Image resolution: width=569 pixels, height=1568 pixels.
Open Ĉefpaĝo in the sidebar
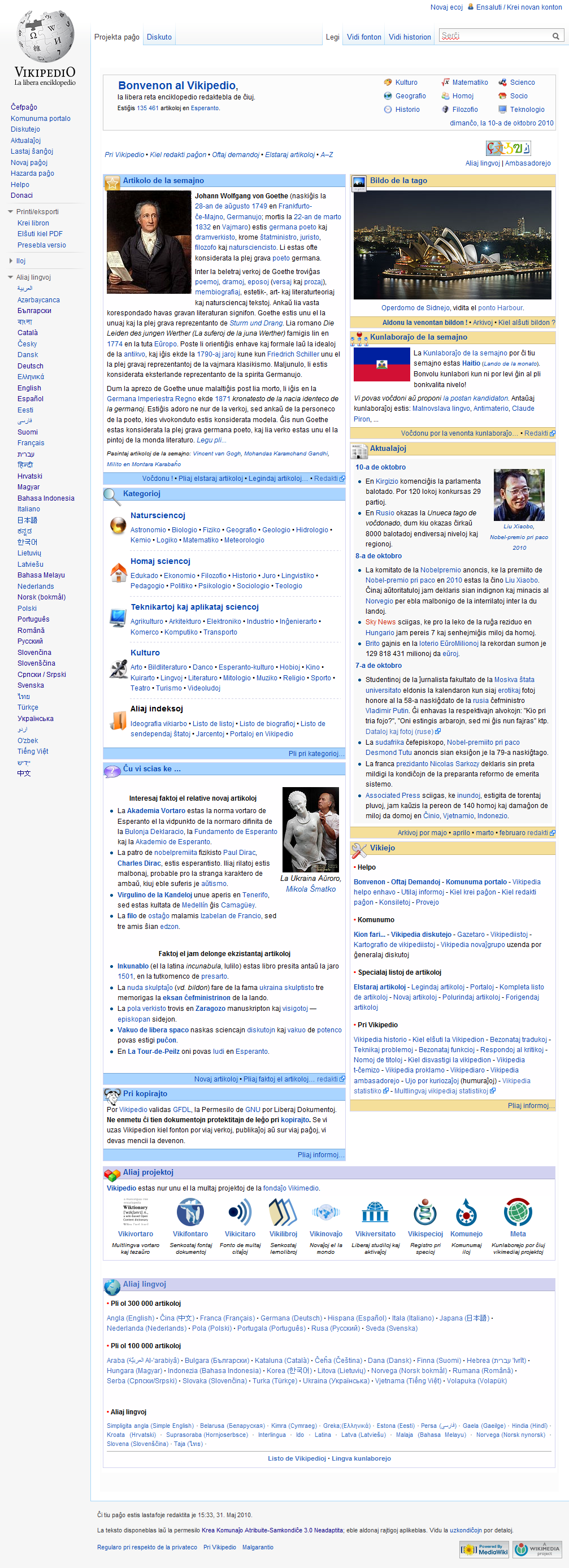(x=24, y=107)
